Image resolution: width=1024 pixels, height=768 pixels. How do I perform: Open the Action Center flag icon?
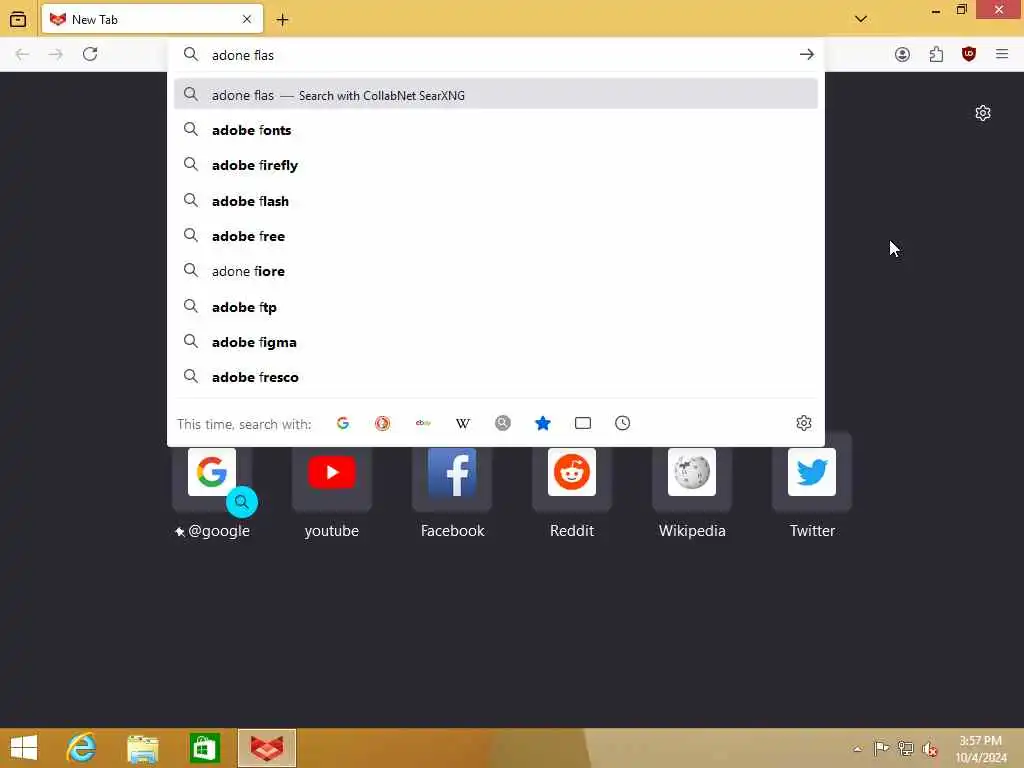click(x=881, y=748)
